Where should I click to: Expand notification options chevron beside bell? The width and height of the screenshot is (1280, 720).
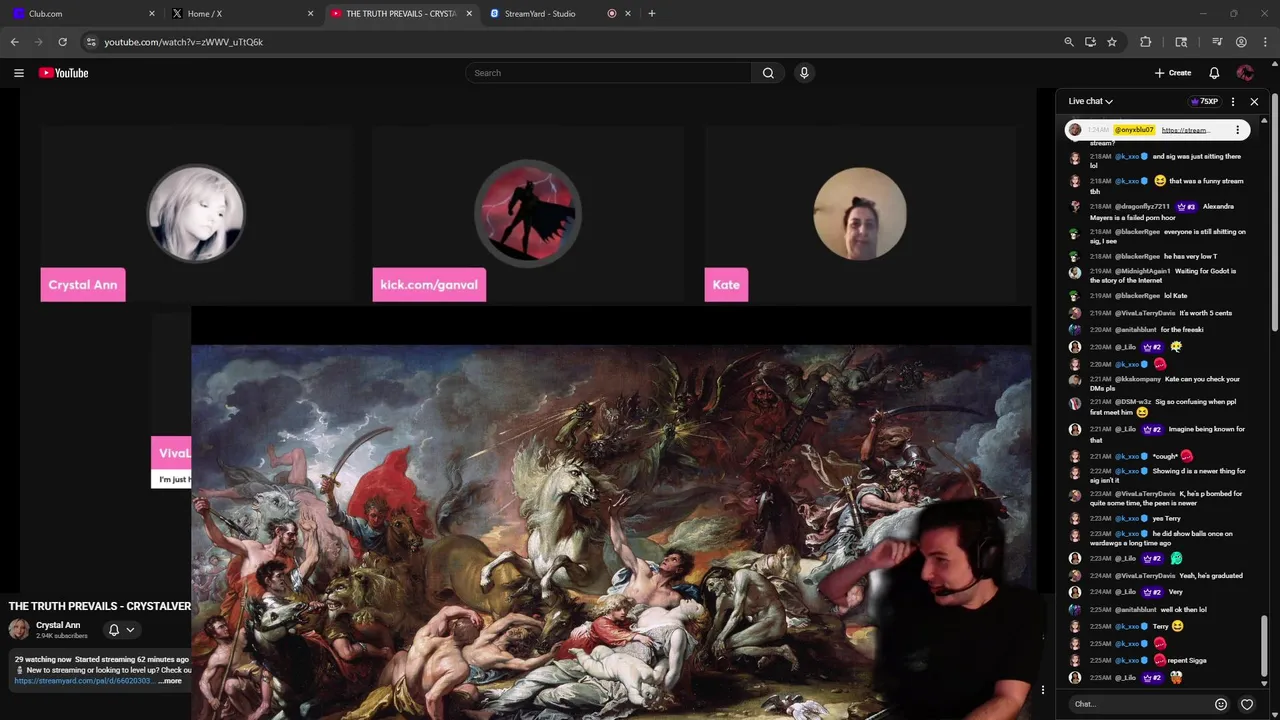pos(130,630)
